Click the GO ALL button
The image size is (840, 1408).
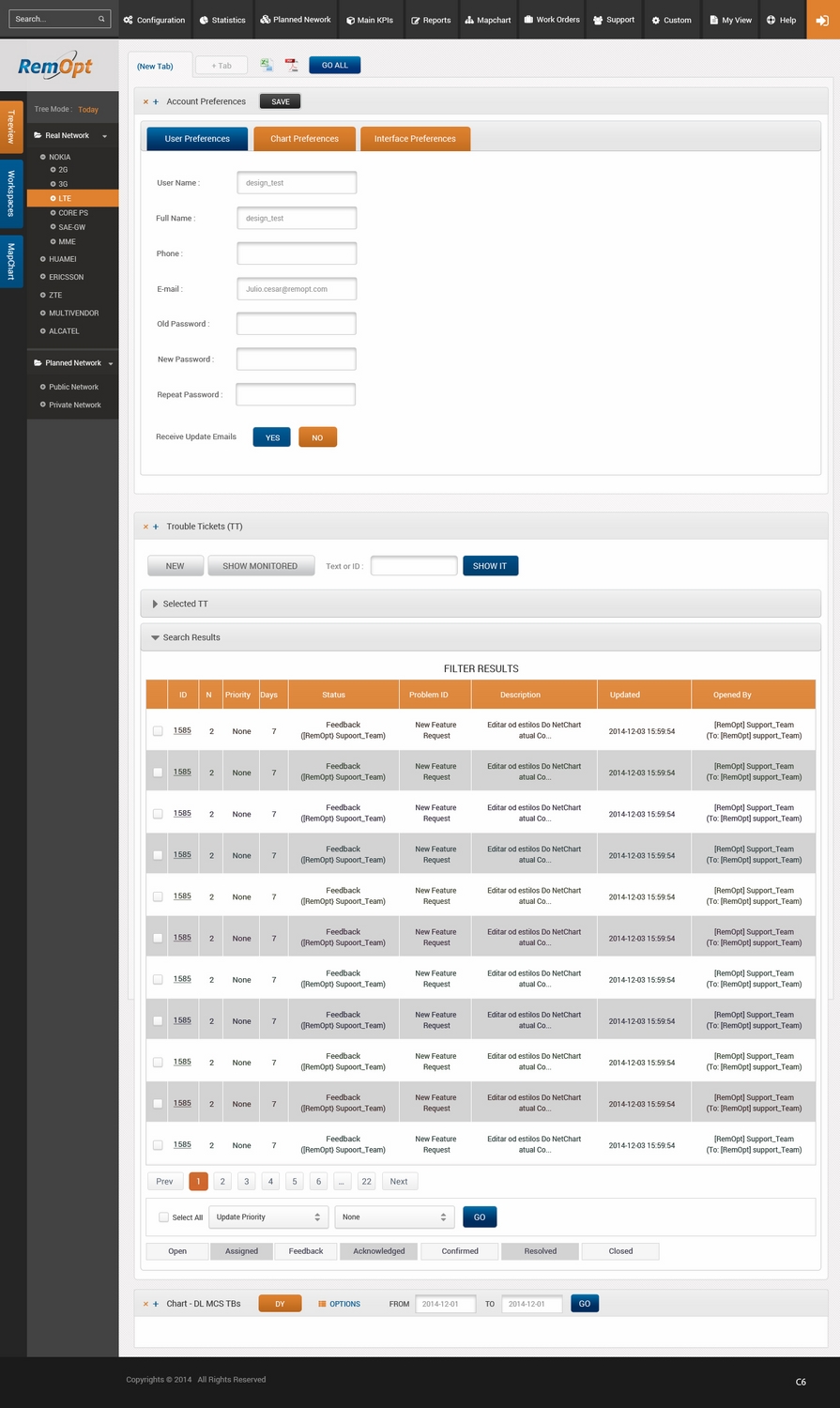[x=335, y=66]
